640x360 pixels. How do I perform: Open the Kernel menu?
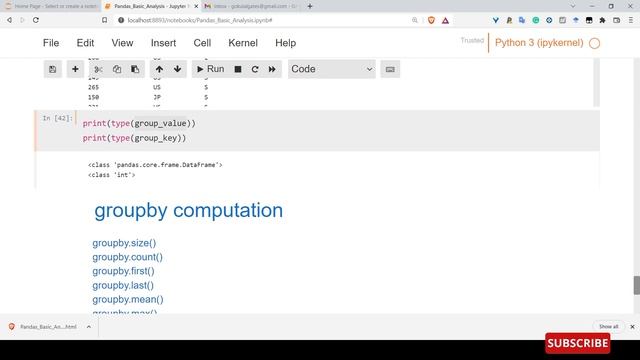pos(243,43)
